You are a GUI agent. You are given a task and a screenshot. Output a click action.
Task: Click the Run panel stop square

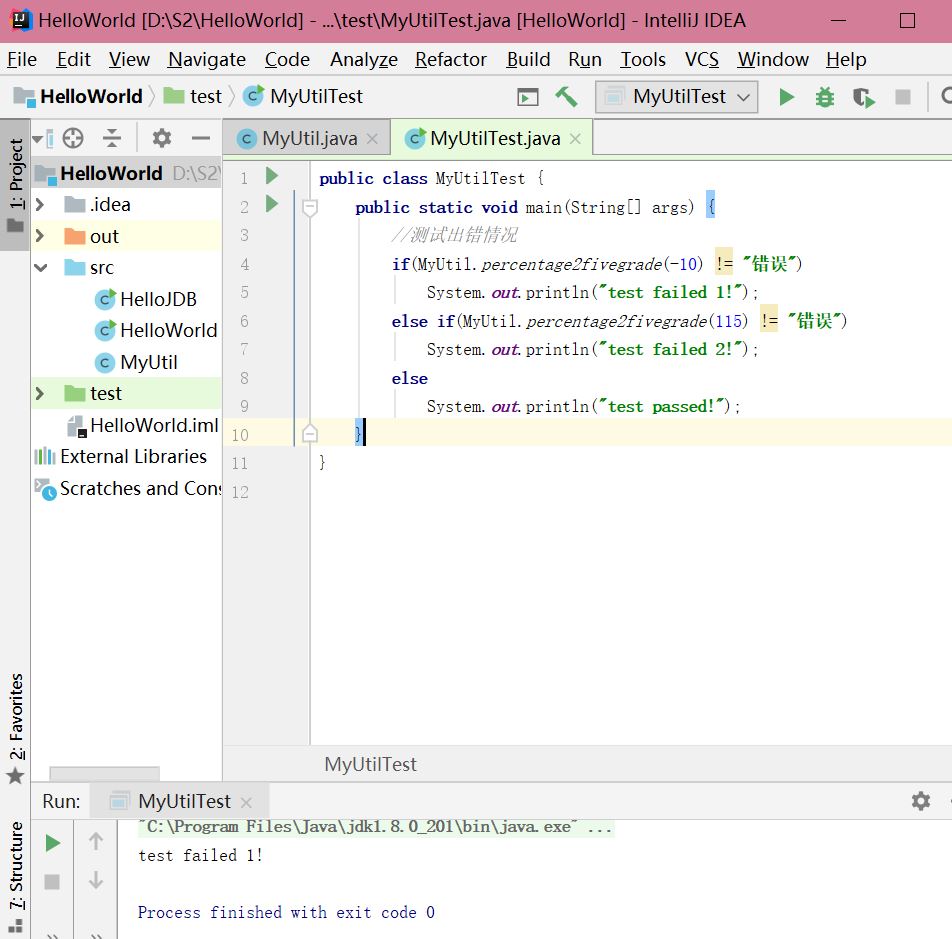(52, 881)
